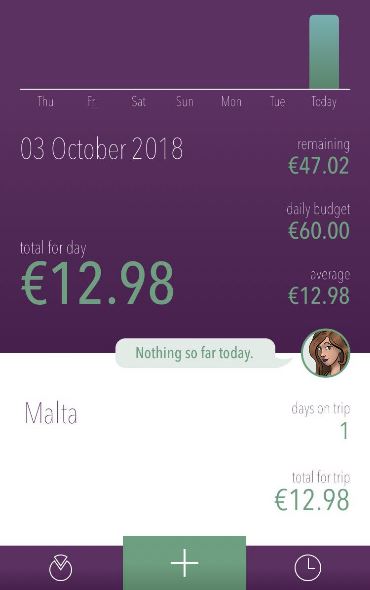Tap the average €12.98 value
The height and width of the screenshot is (590, 370).
(x=319, y=296)
